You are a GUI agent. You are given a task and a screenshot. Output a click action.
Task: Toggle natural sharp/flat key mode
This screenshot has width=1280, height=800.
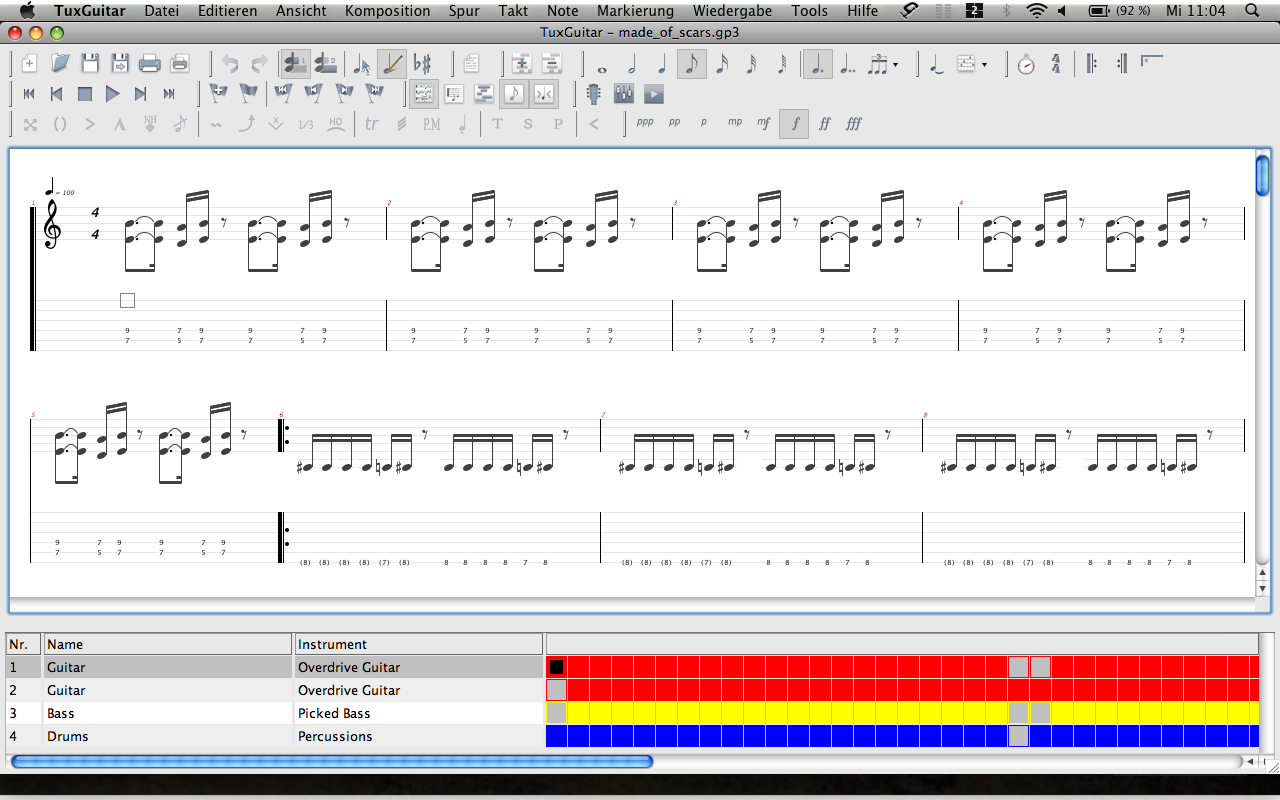click(x=423, y=64)
